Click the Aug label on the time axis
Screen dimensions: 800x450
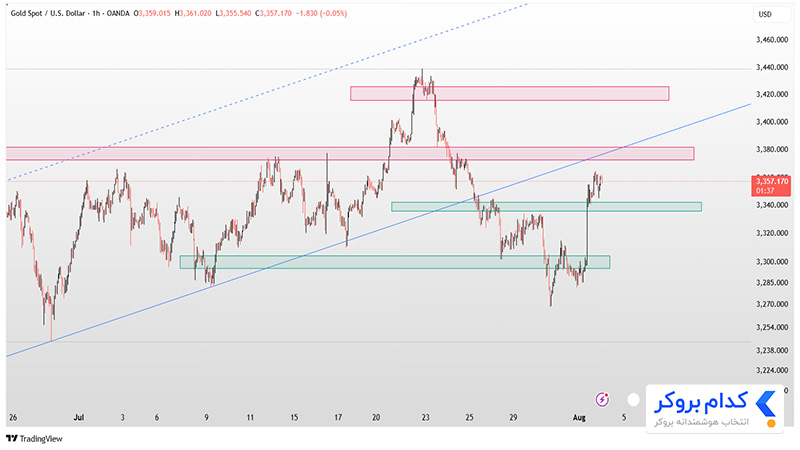pos(579,417)
